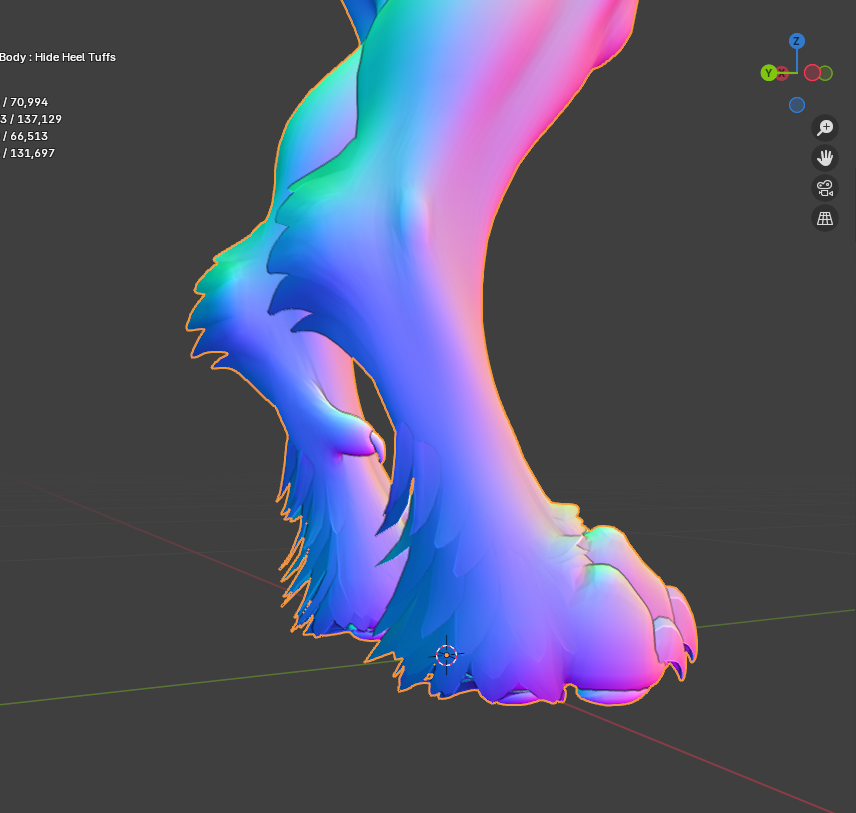Toggle the camera view button
856x813 pixels.
click(825, 188)
